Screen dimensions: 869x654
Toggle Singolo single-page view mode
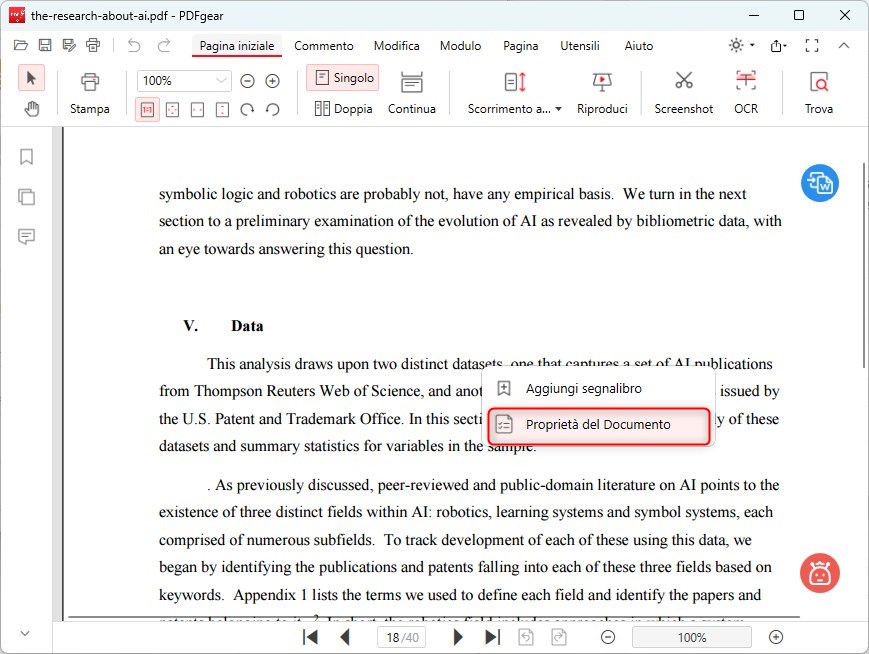click(x=343, y=77)
